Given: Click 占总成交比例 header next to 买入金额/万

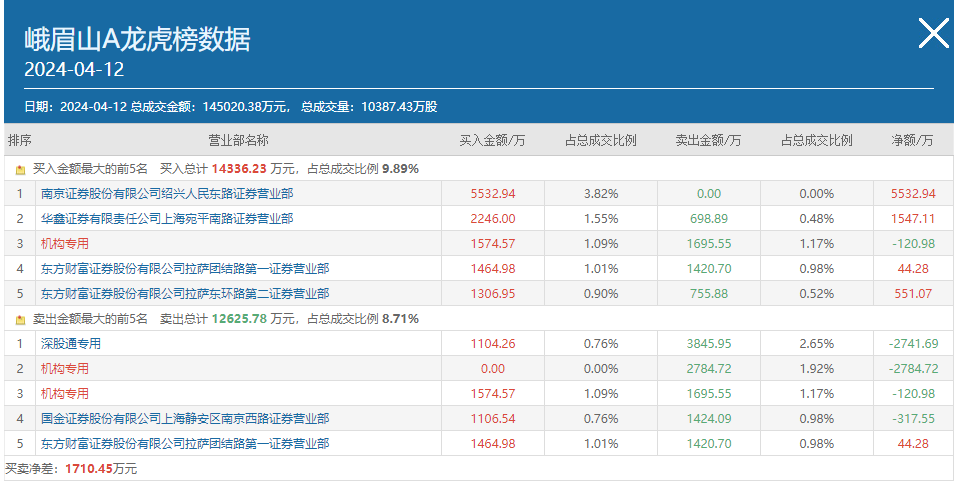Looking at the screenshot, I should [601, 140].
